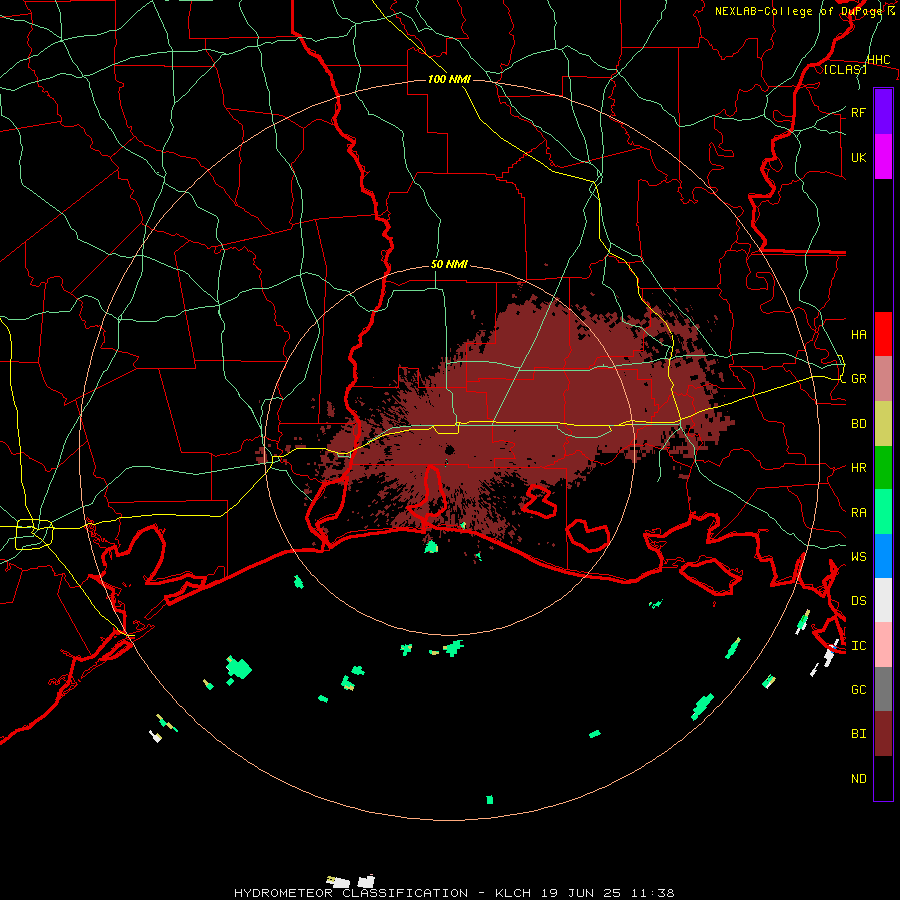Click the magenta UK color swatch
Viewport: 900px width, 900px height.
click(x=883, y=157)
